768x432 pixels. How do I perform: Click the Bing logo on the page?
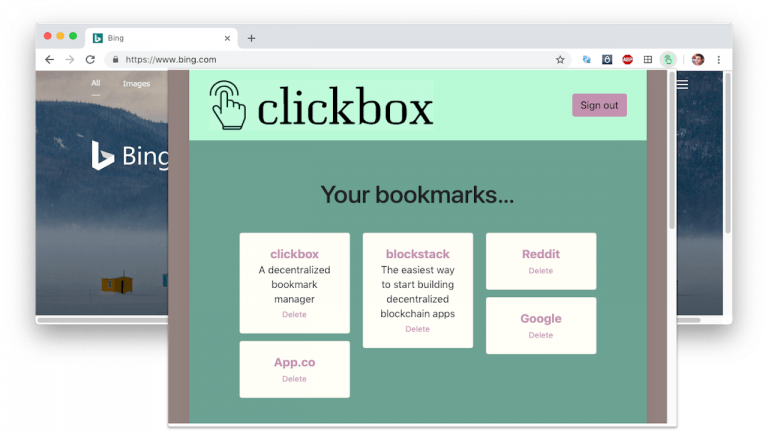[130, 156]
